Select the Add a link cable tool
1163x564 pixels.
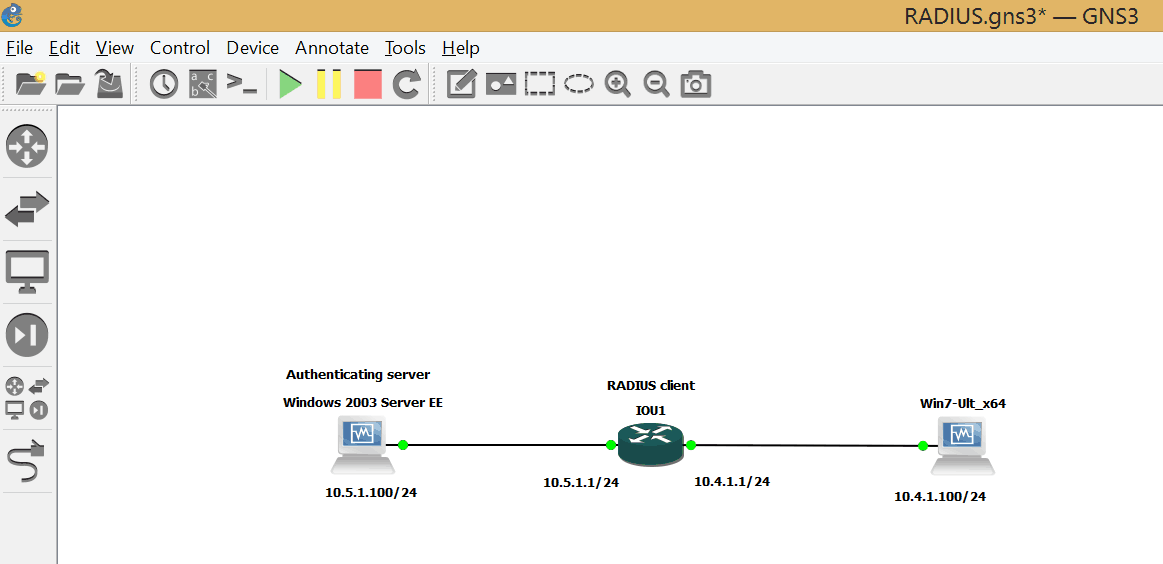tap(27, 460)
